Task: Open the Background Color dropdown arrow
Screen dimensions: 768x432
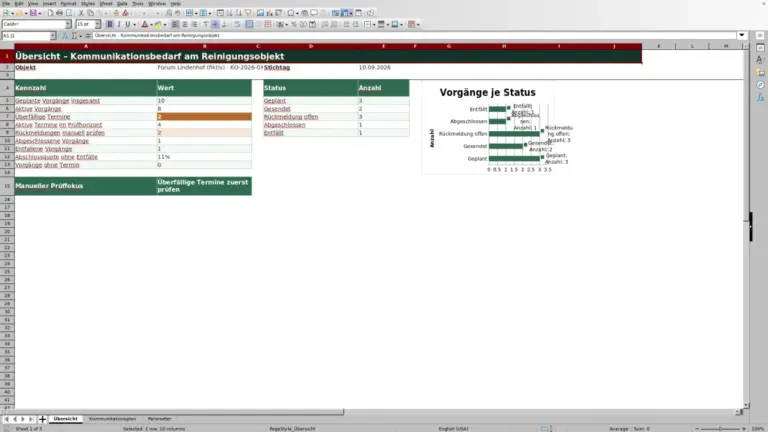Action: click(165, 24)
